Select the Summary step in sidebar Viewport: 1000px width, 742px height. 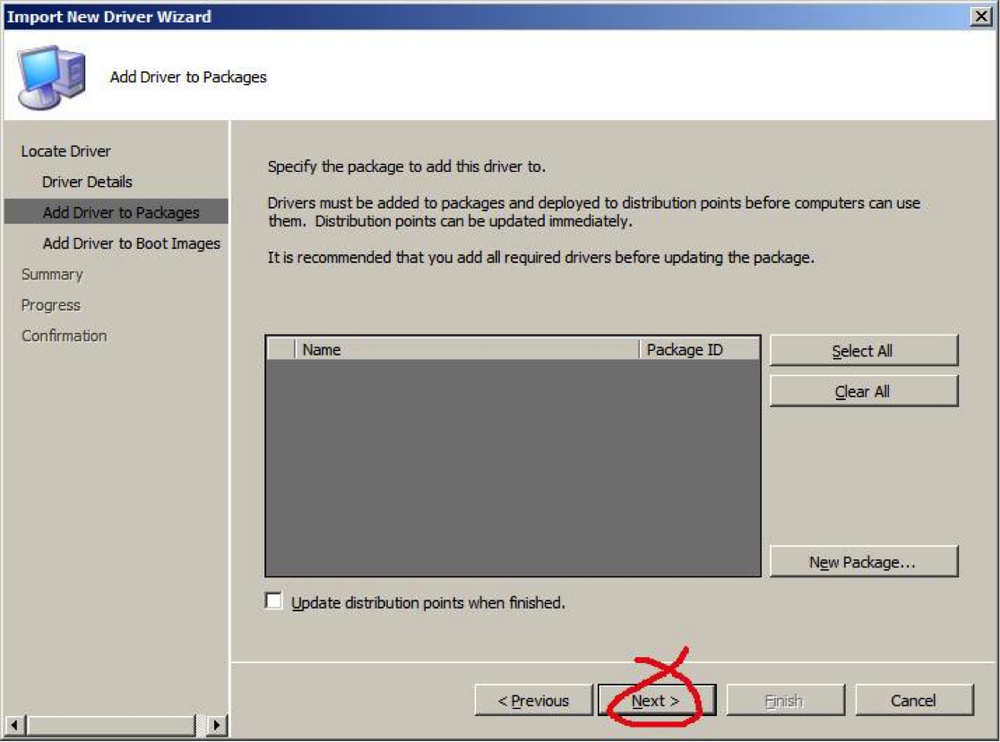pyautogui.click(x=52, y=274)
